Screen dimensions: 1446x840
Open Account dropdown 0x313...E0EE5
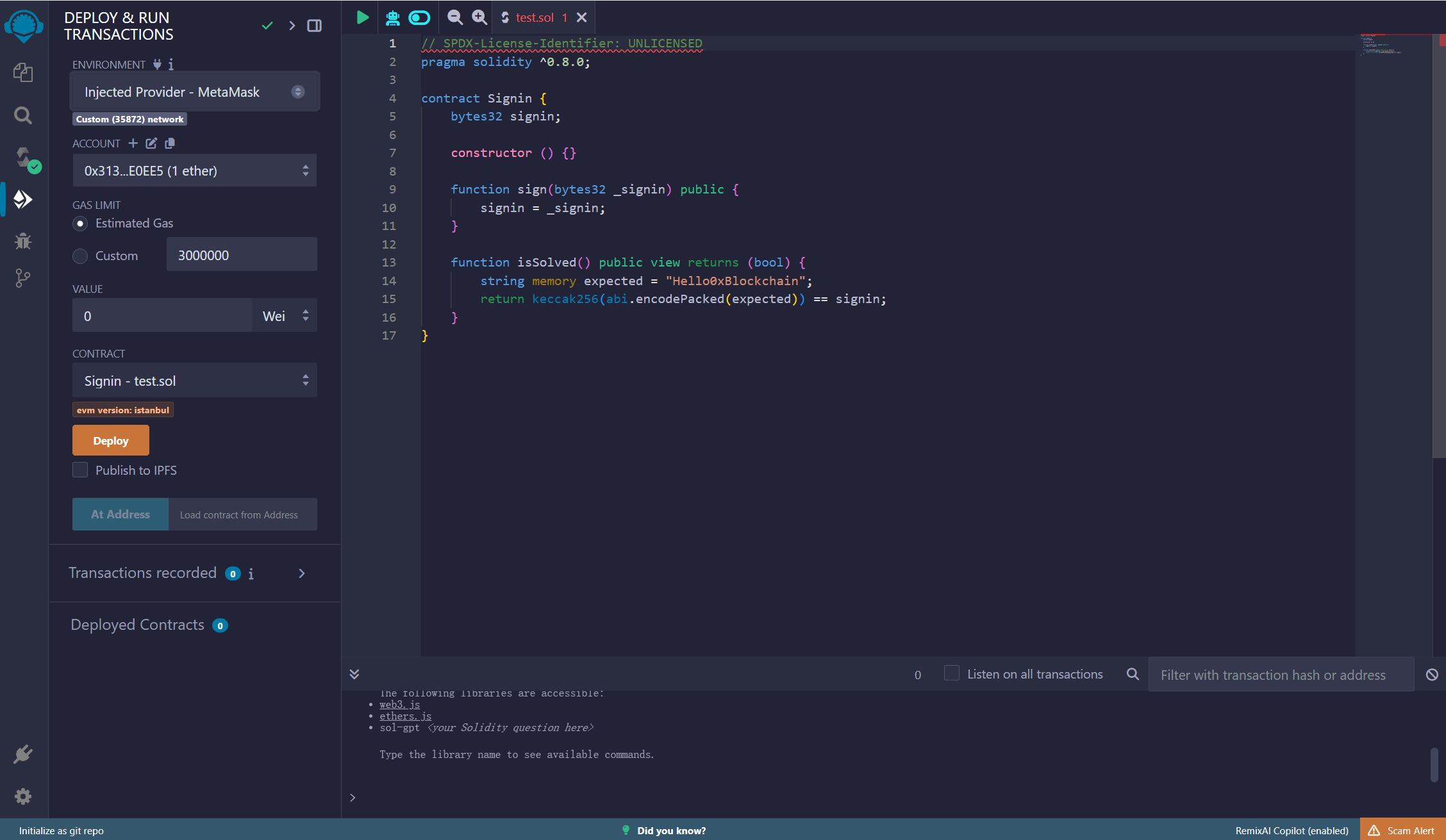[x=195, y=170]
